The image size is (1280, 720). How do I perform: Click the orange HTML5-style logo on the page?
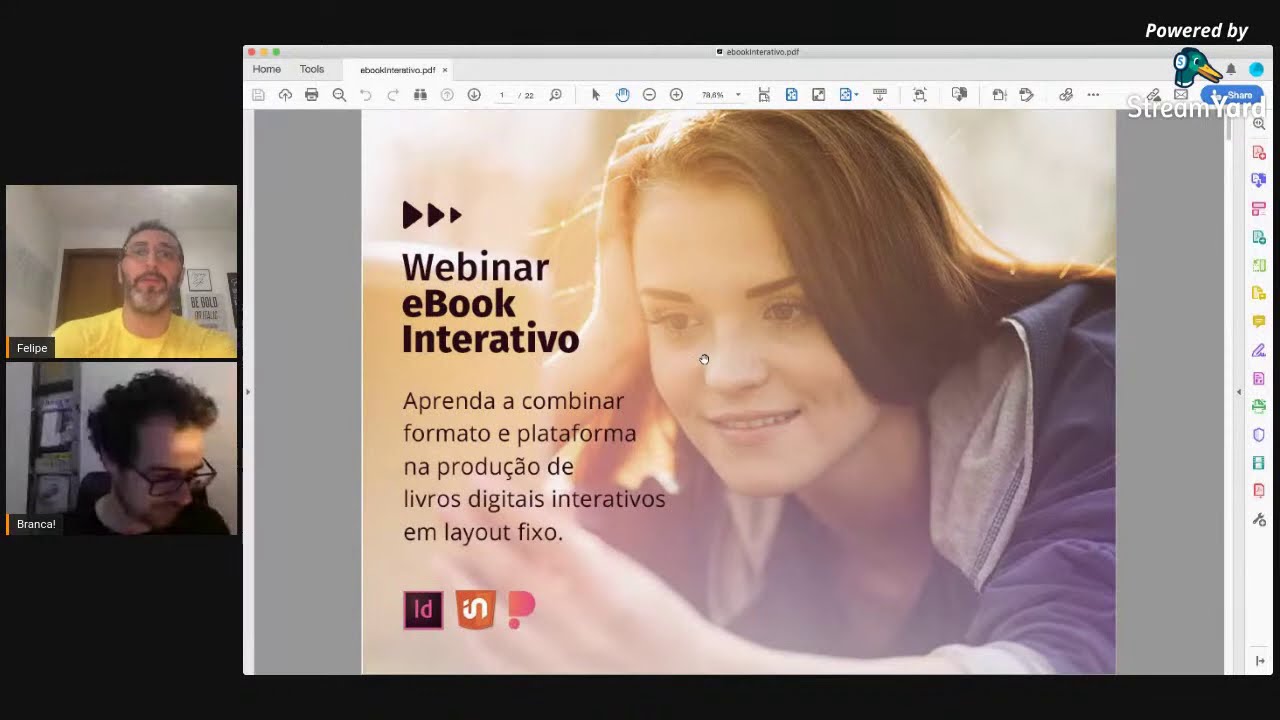tap(475, 609)
